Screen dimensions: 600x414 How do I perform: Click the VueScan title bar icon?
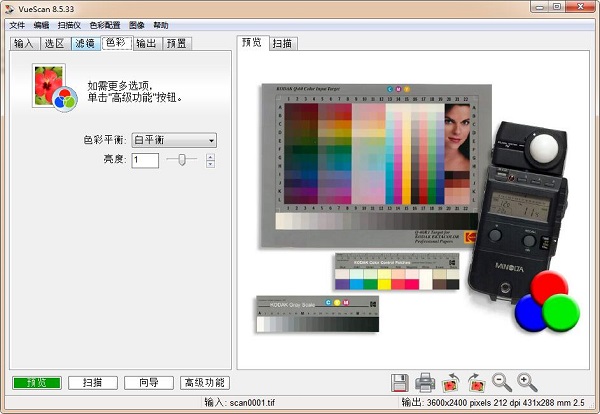9,7
